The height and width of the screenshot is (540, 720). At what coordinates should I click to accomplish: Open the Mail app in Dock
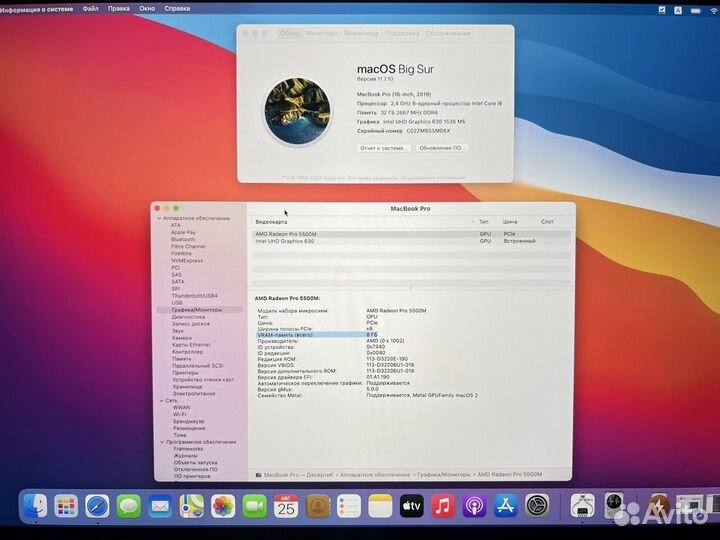click(160, 506)
